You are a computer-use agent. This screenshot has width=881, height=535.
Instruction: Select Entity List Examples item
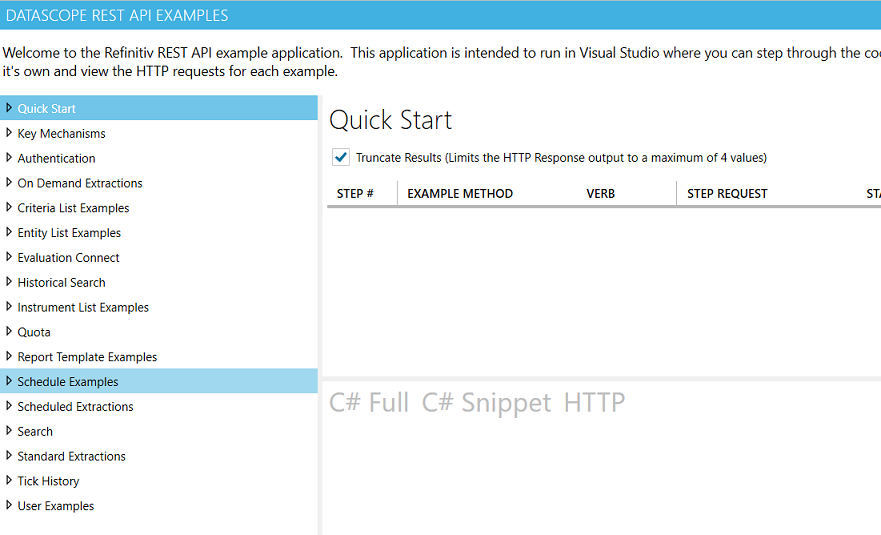point(69,233)
